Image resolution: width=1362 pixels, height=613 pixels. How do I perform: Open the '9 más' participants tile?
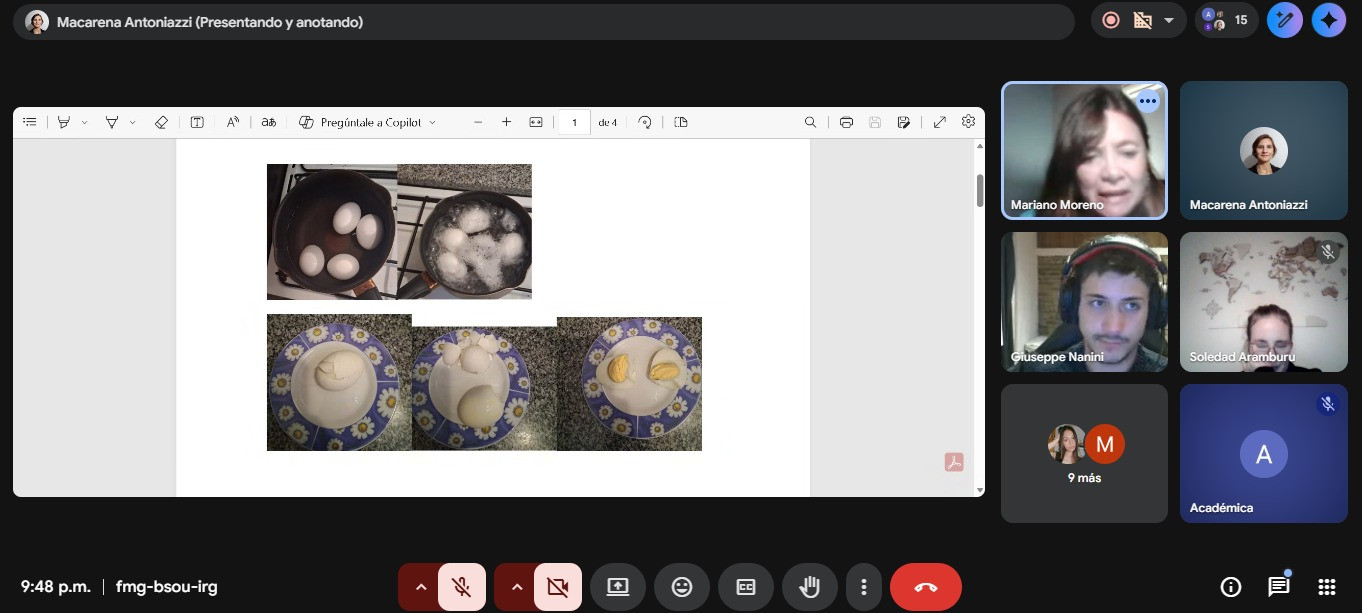tap(1084, 453)
